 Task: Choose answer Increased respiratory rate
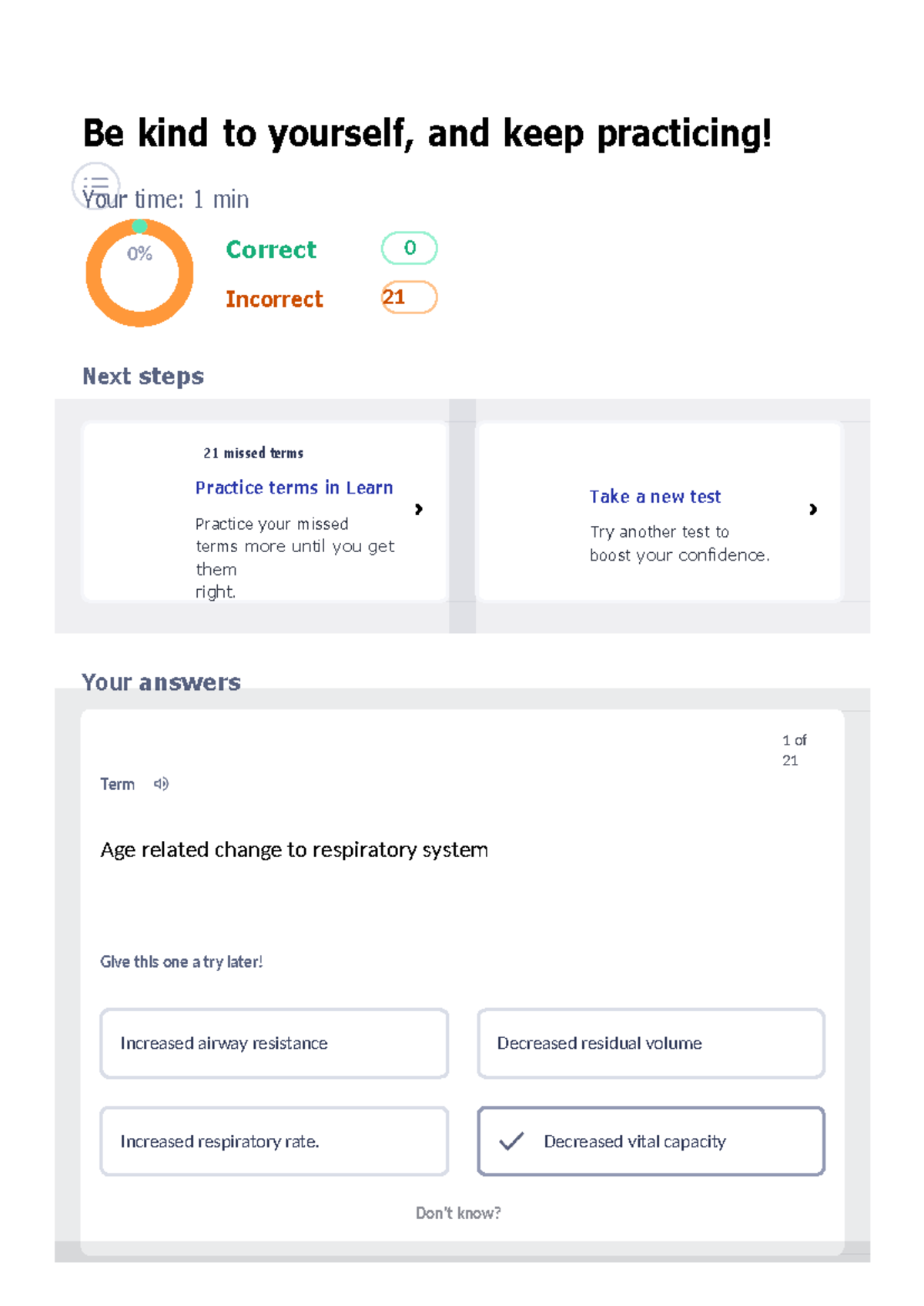pos(274,1141)
